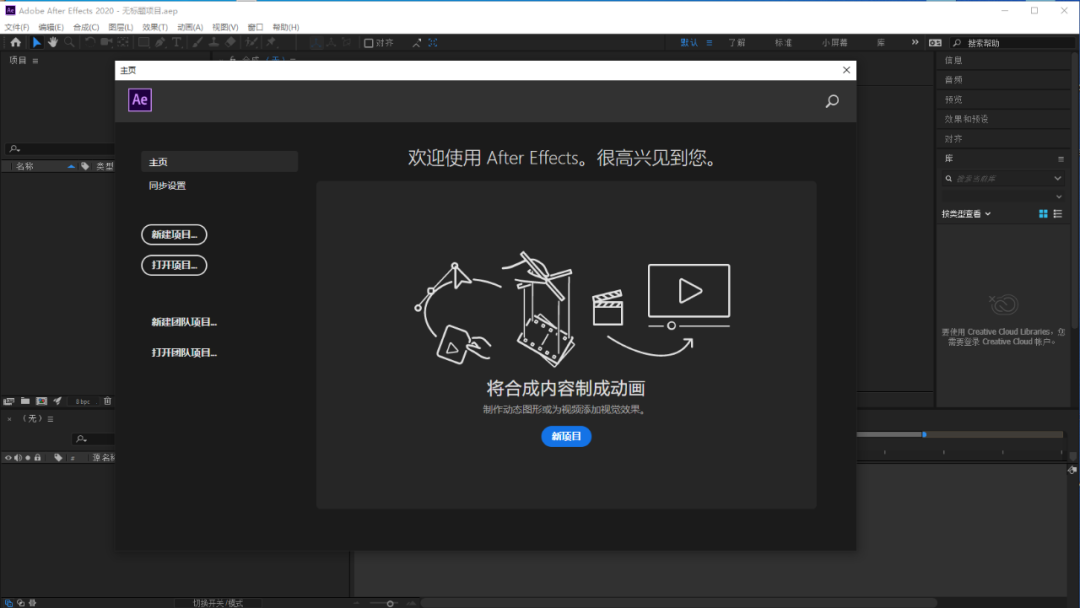The image size is (1080, 608).
Task: Click the project panel search field
Action: point(59,149)
